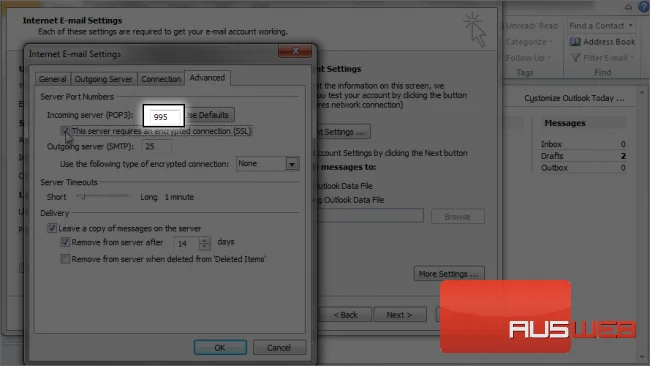The image size is (650, 366).
Task: Toggle Leave a copy of messages on server
Action: tap(52, 228)
